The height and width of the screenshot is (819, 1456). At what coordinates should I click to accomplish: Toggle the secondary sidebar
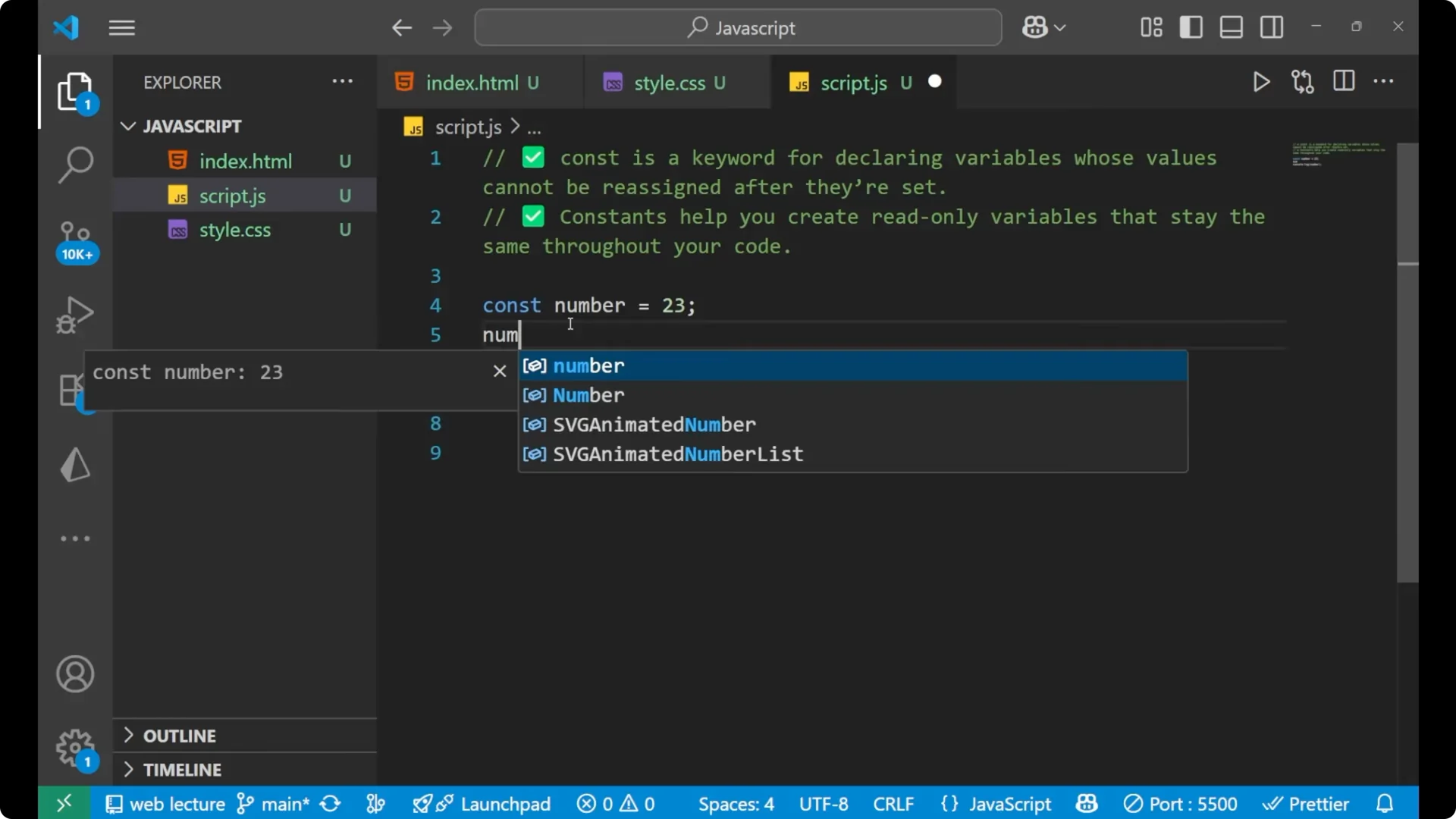point(1272,27)
